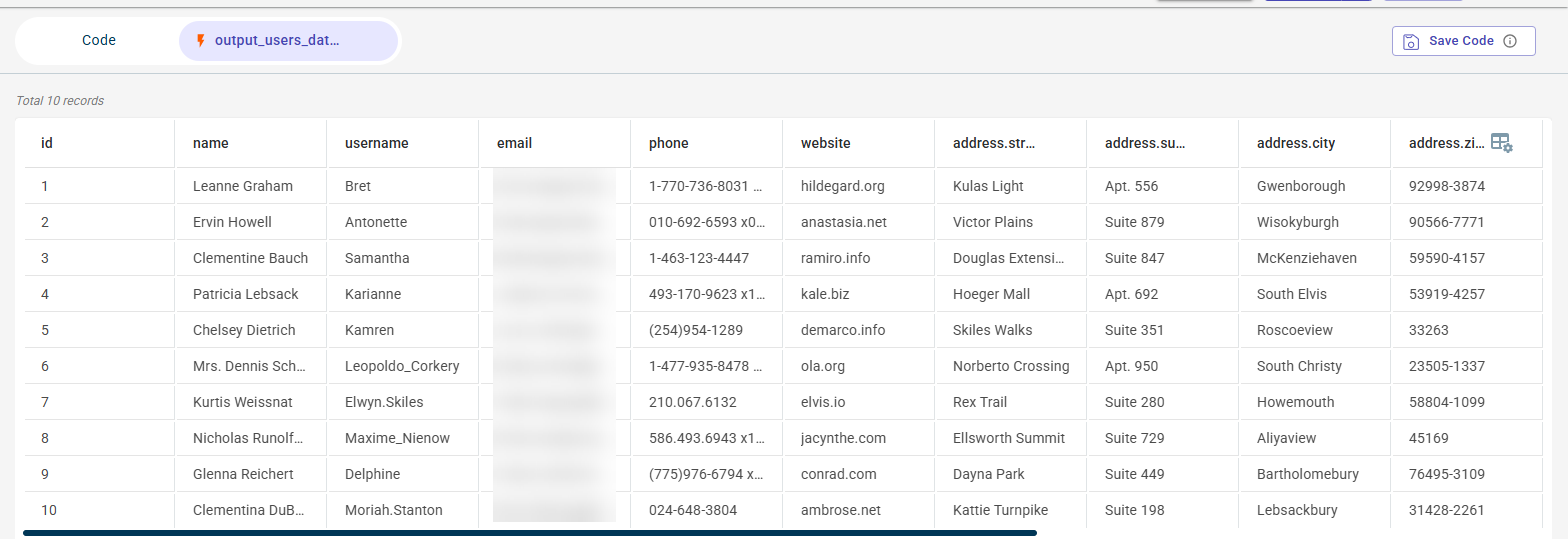
Task: Click the horizontal scrollbar under the table
Action: pyautogui.click(x=530, y=533)
